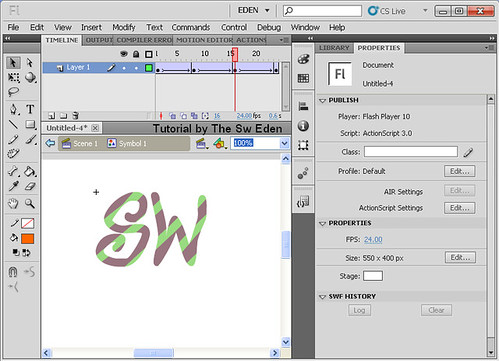This screenshot has height=361, width=499.
Task: Select the Line tool
Action: point(13,124)
